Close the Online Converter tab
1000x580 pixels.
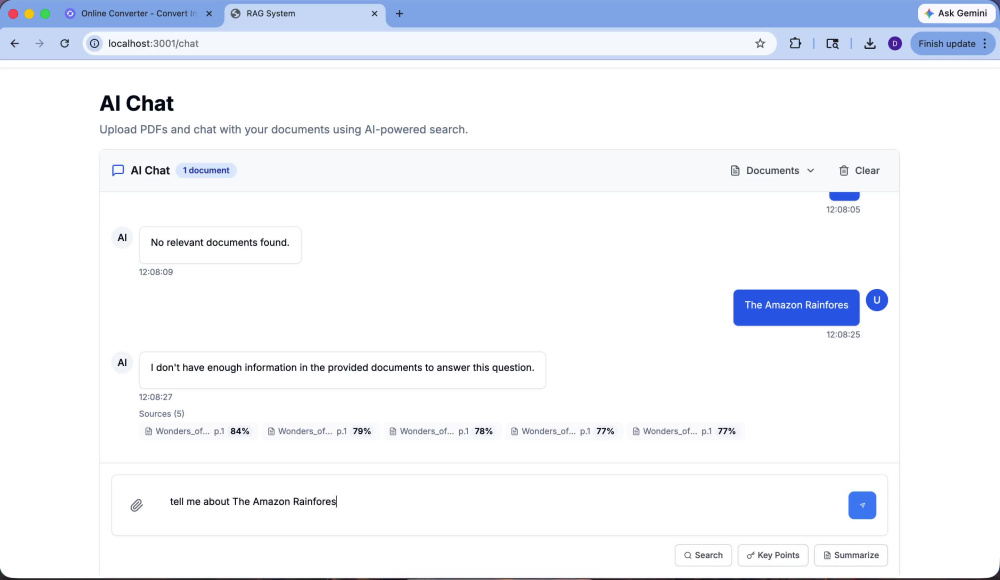pos(209,13)
